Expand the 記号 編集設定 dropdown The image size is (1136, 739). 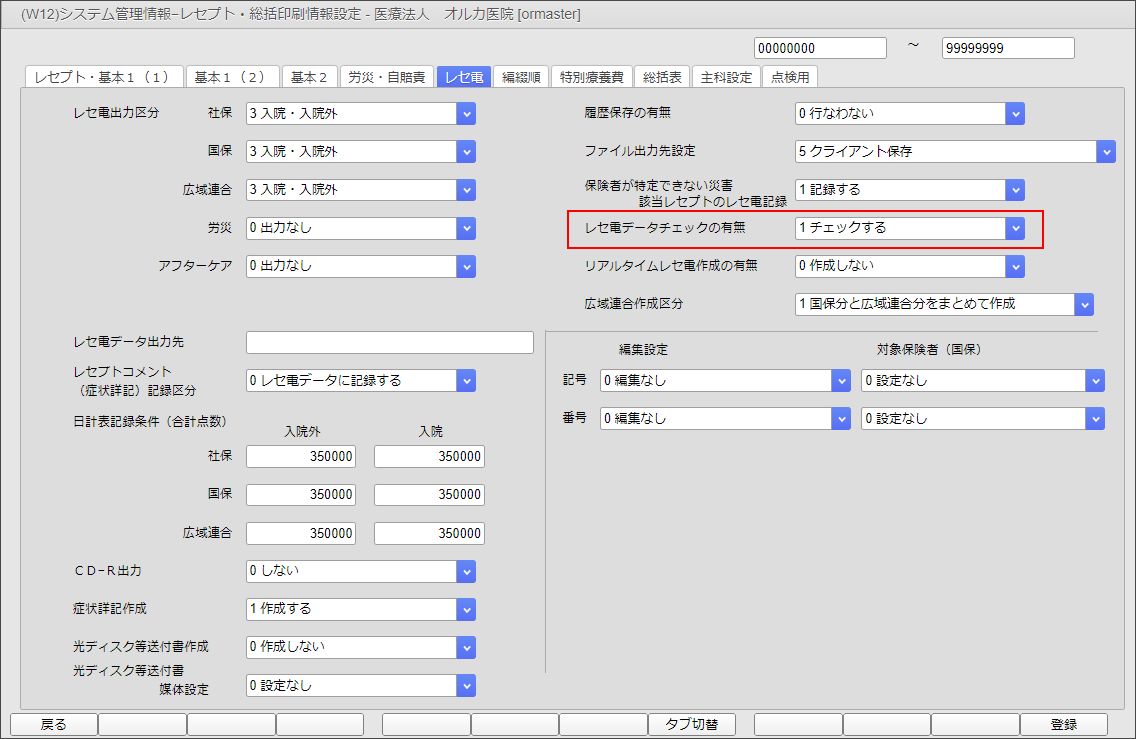coord(840,381)
